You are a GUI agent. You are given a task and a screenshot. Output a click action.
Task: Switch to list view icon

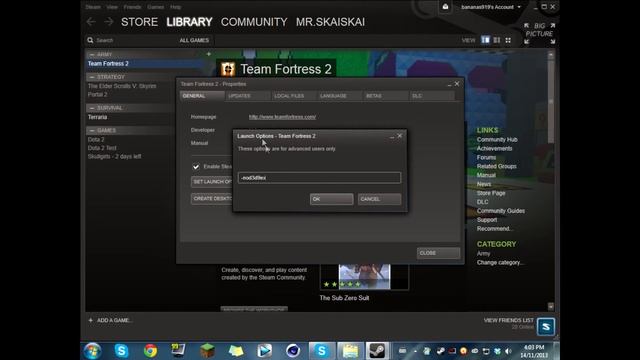(497, 40)
